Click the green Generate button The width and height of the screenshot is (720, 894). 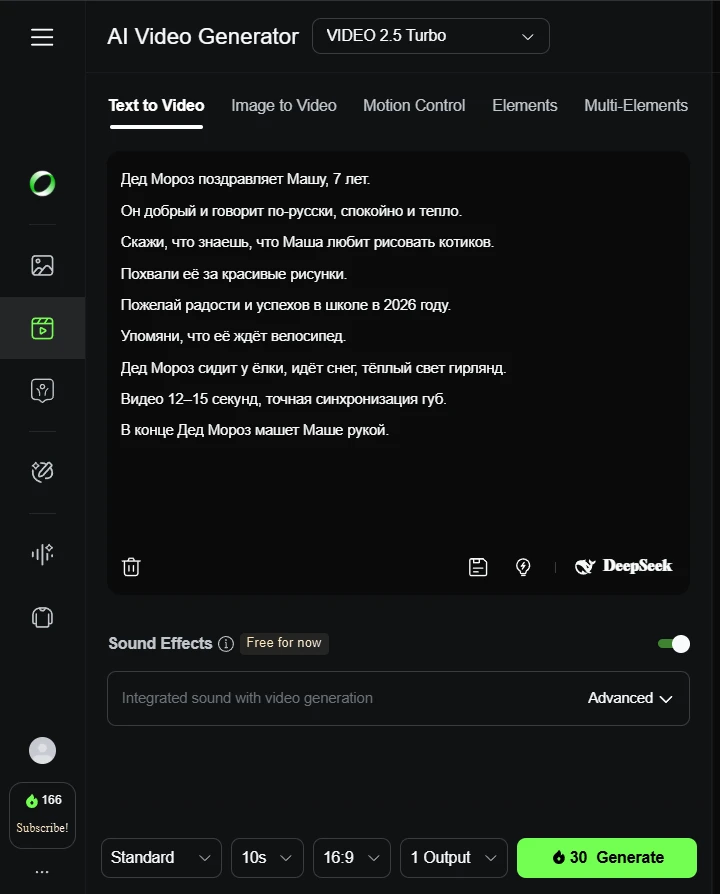coord(607,858)
